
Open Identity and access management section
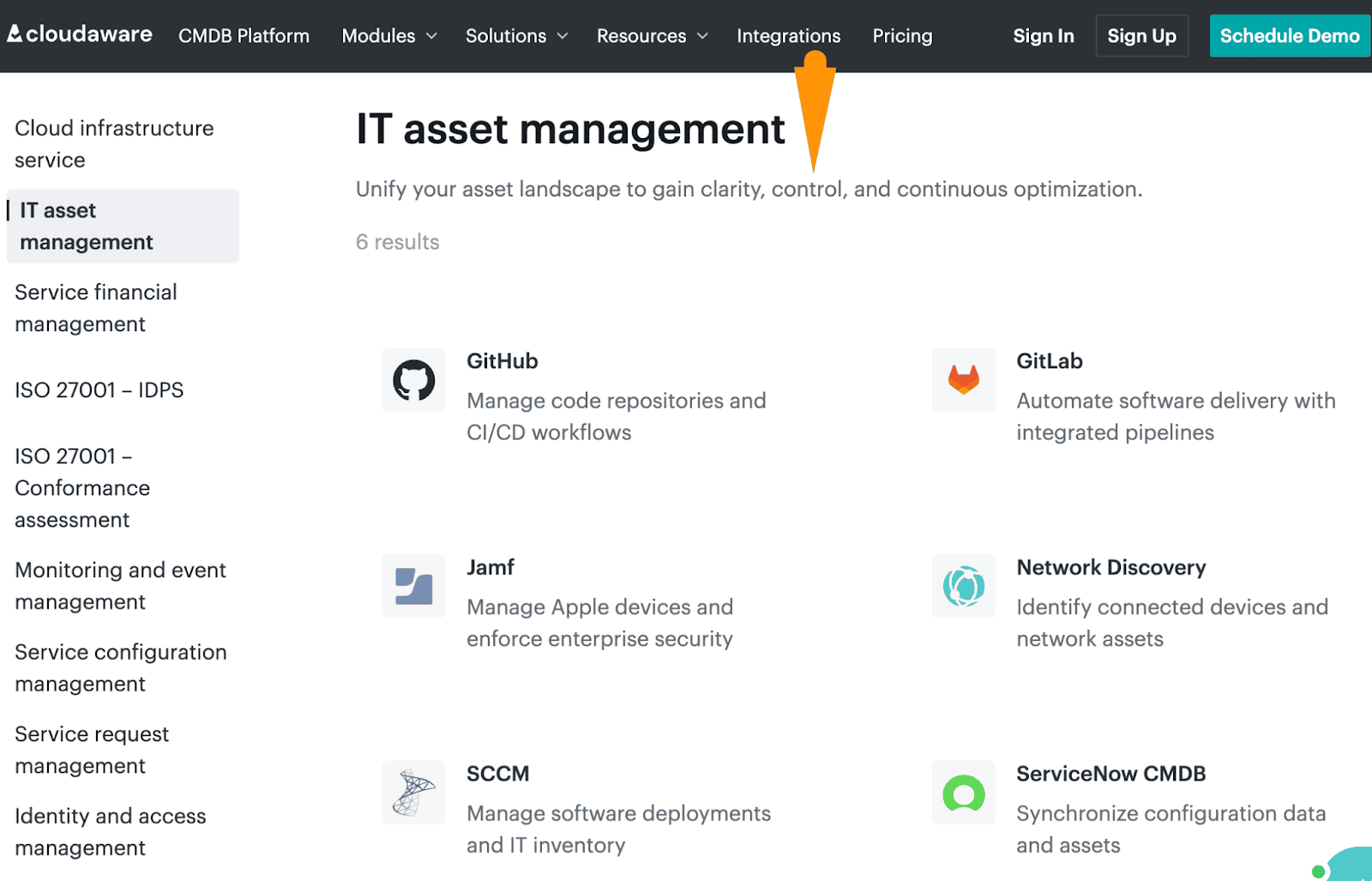[x=110, y=831]
